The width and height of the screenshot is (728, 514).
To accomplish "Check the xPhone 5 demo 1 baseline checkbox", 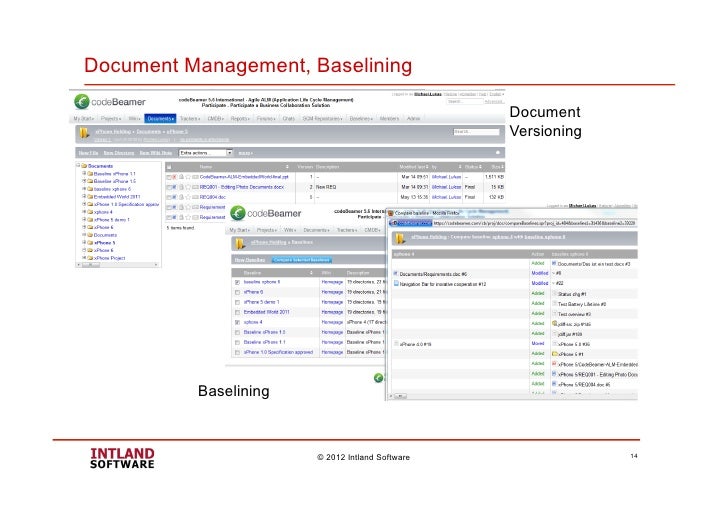I will (237, 302).
